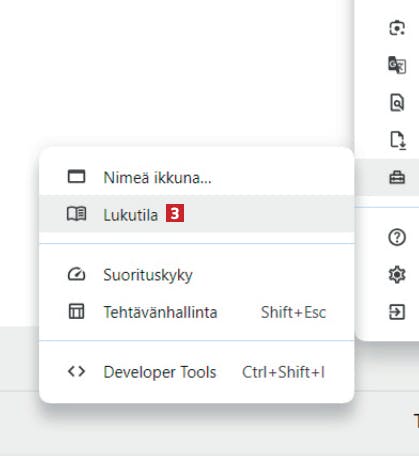Click the window icon beside Nimeä ikkuna
The image size is (419, 456).
click(x=76, y=177)
